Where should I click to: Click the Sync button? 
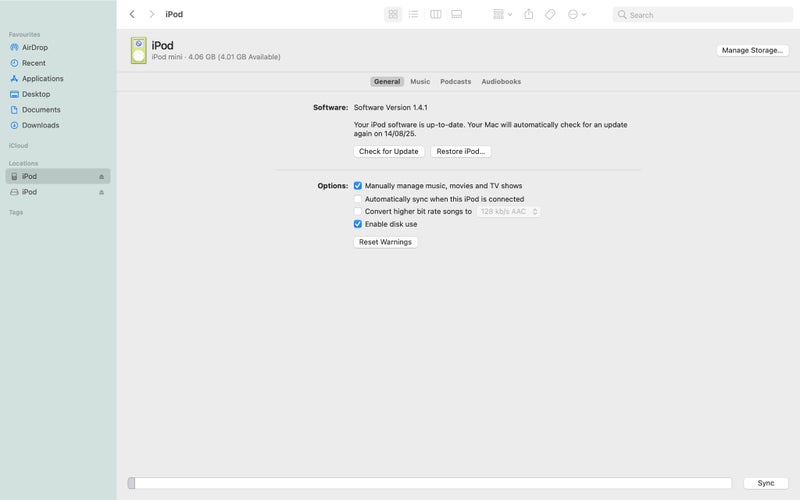[765, 483]
